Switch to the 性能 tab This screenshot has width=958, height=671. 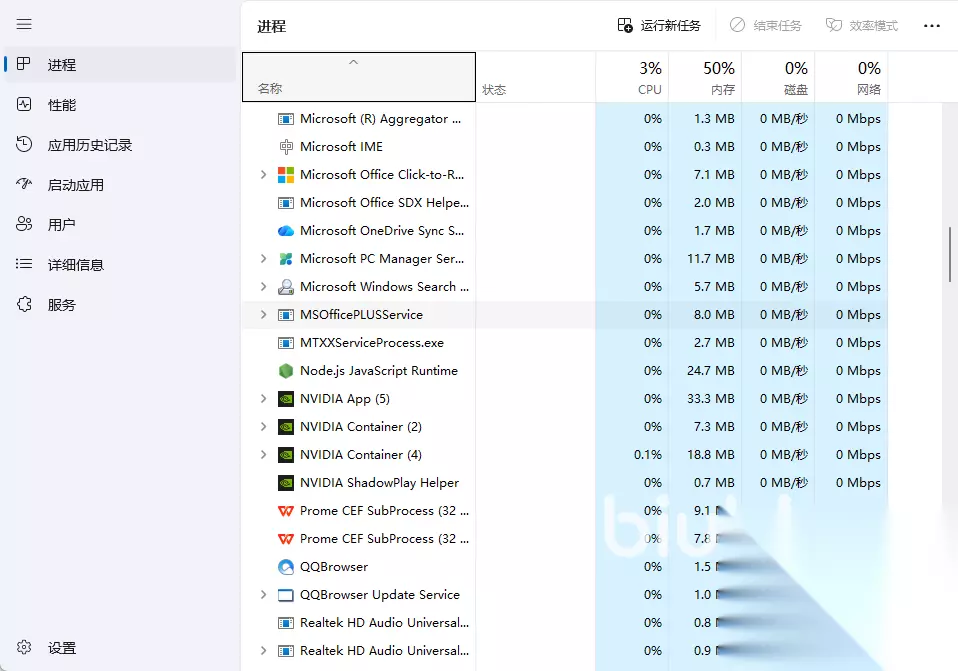tap(120, 105)
